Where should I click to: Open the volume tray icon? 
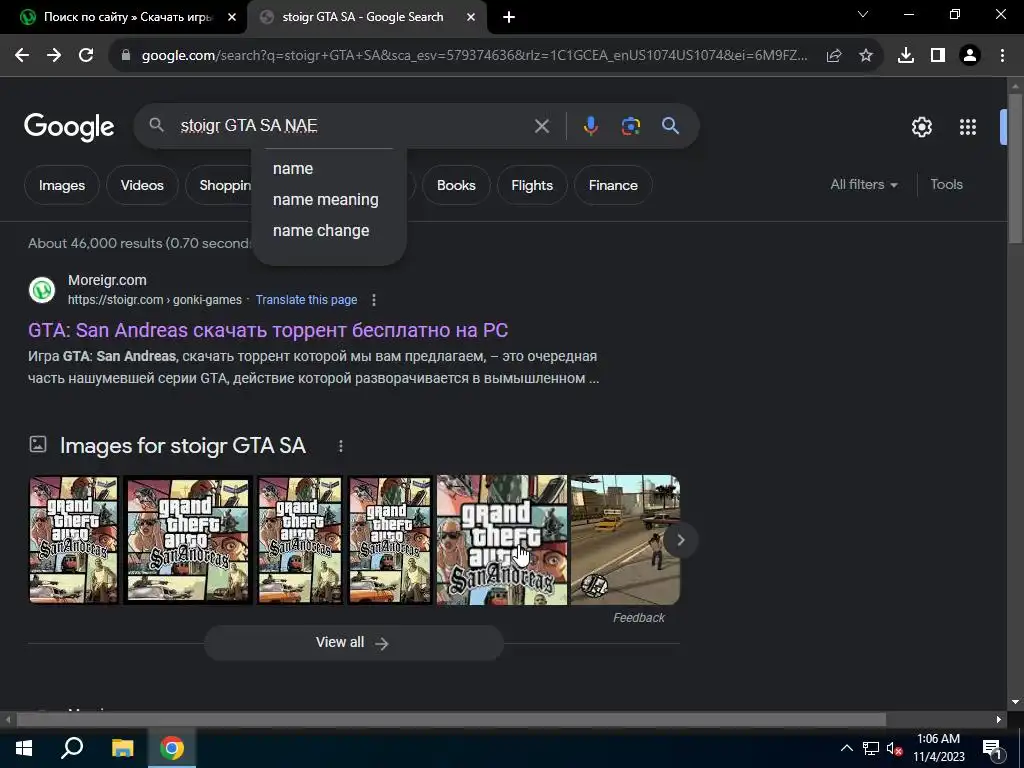[x=895, y=748]
